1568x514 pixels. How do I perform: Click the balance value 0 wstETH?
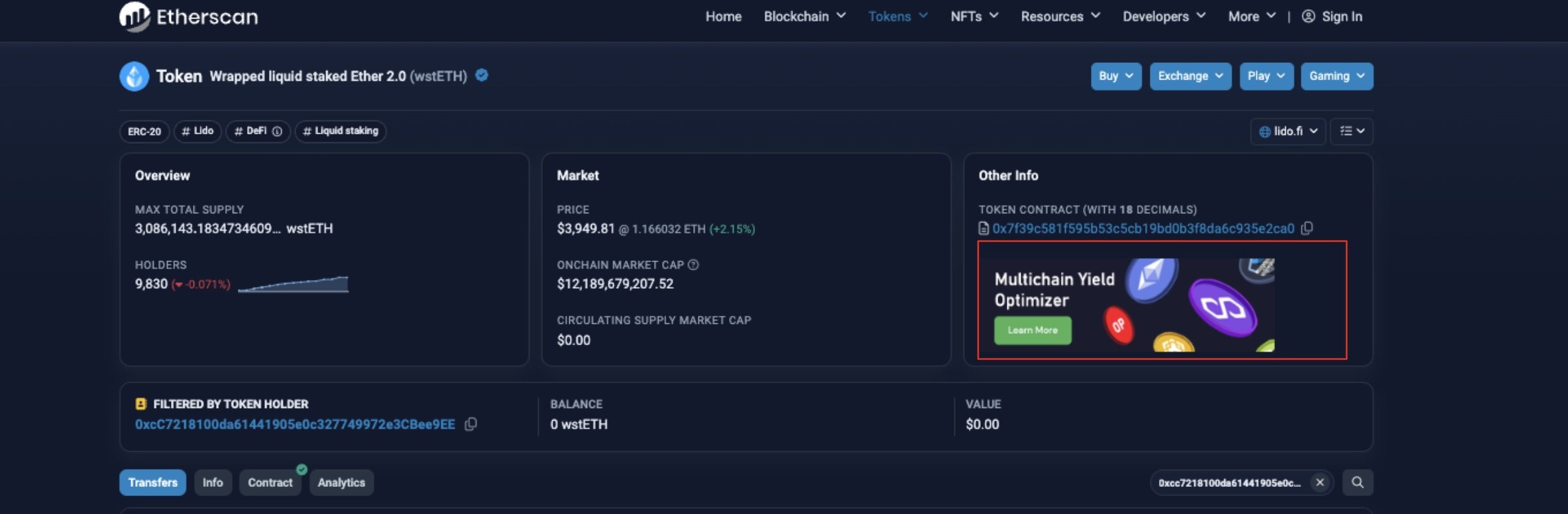[579, 424]
